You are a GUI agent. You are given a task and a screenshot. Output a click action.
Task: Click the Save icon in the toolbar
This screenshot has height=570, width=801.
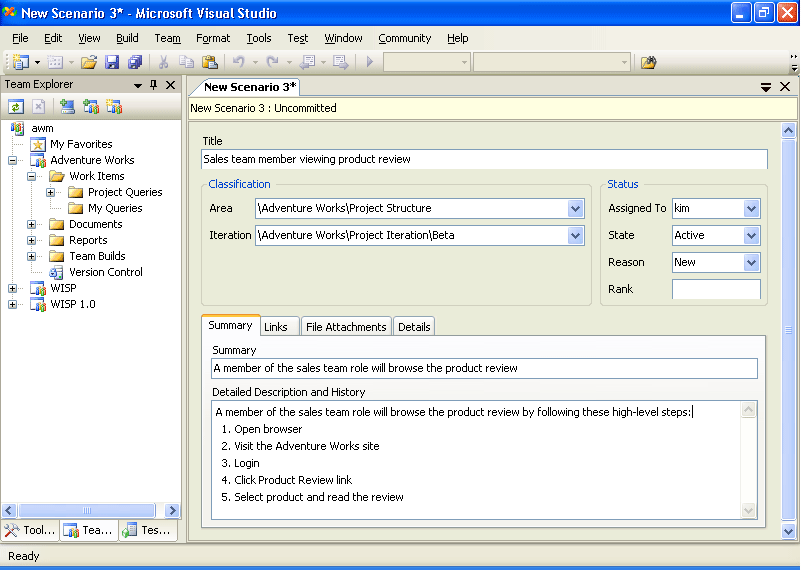[112, 62]
